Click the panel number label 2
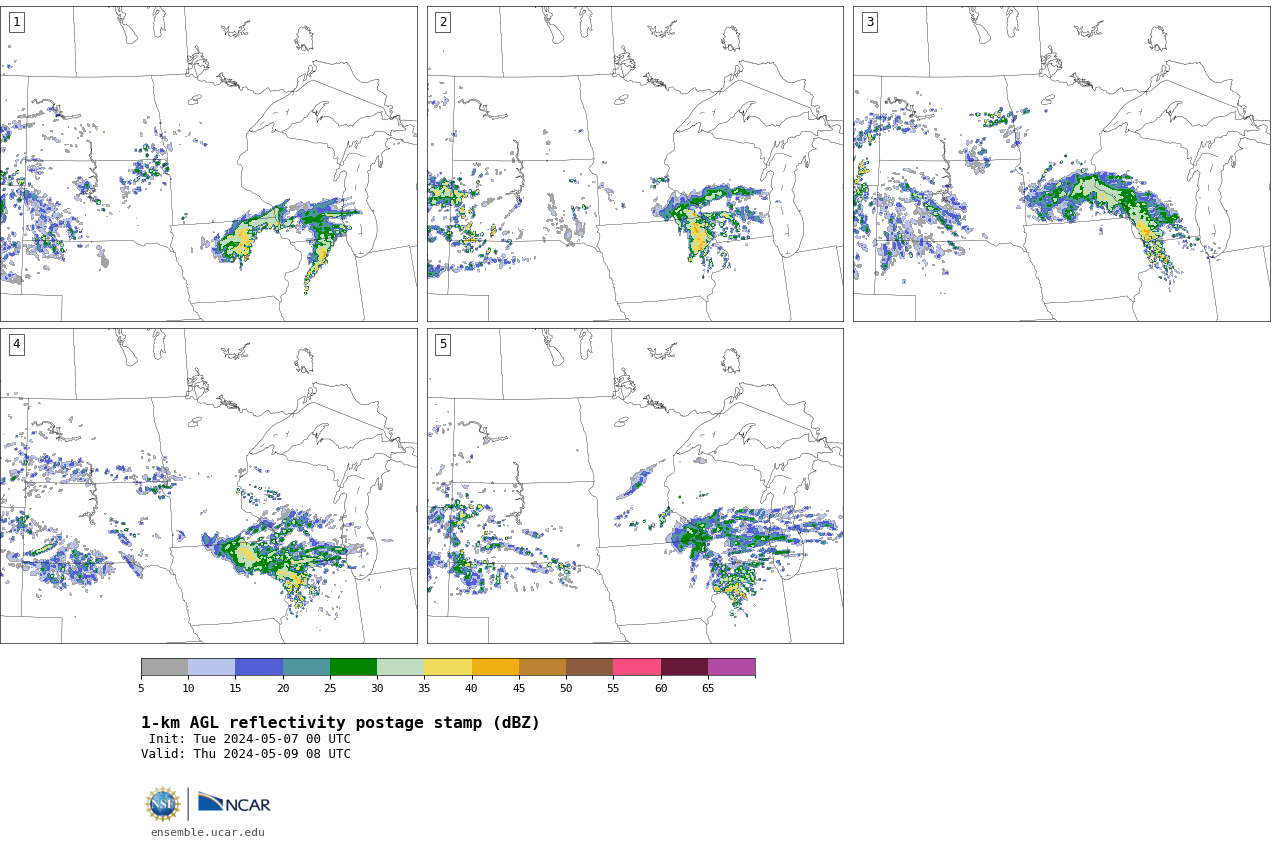Screen dimensions: 1280x844 click(x=443, y=22)
